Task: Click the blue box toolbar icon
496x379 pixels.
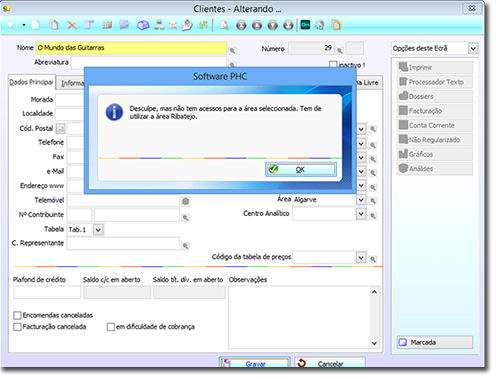Action: (x=143, y=25)
